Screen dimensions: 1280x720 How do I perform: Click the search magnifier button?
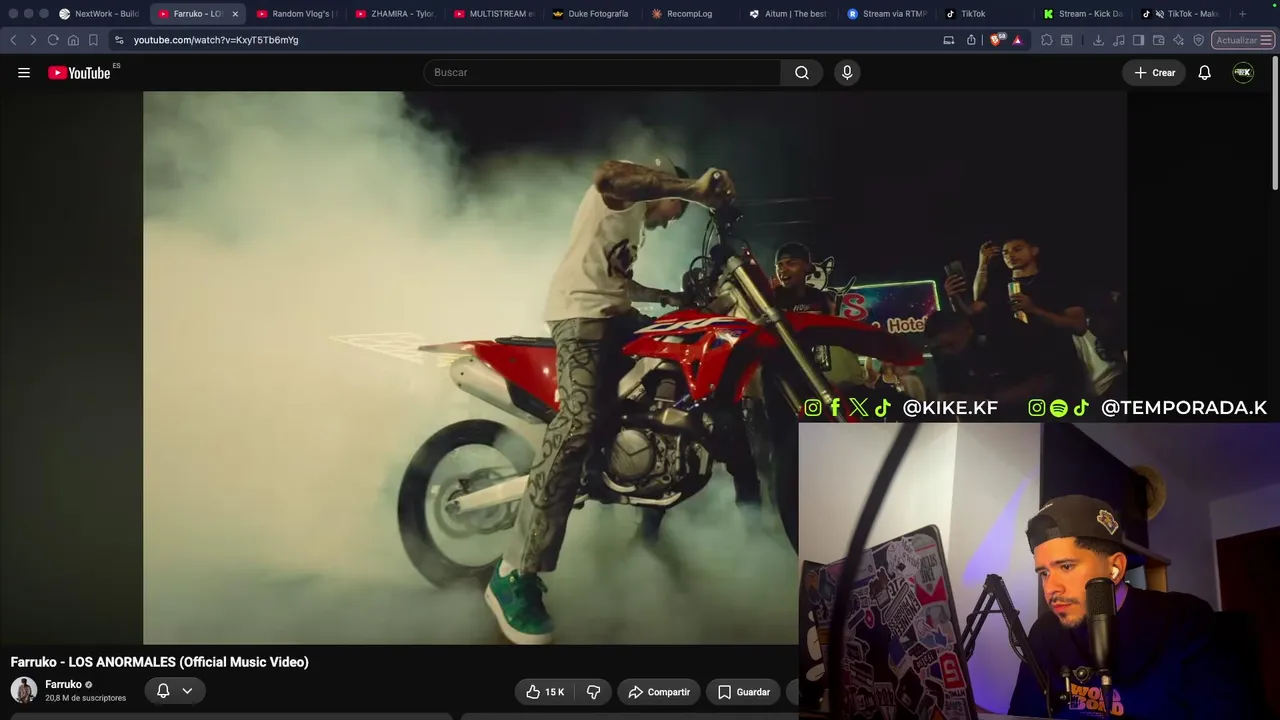[x=802, y=73]
